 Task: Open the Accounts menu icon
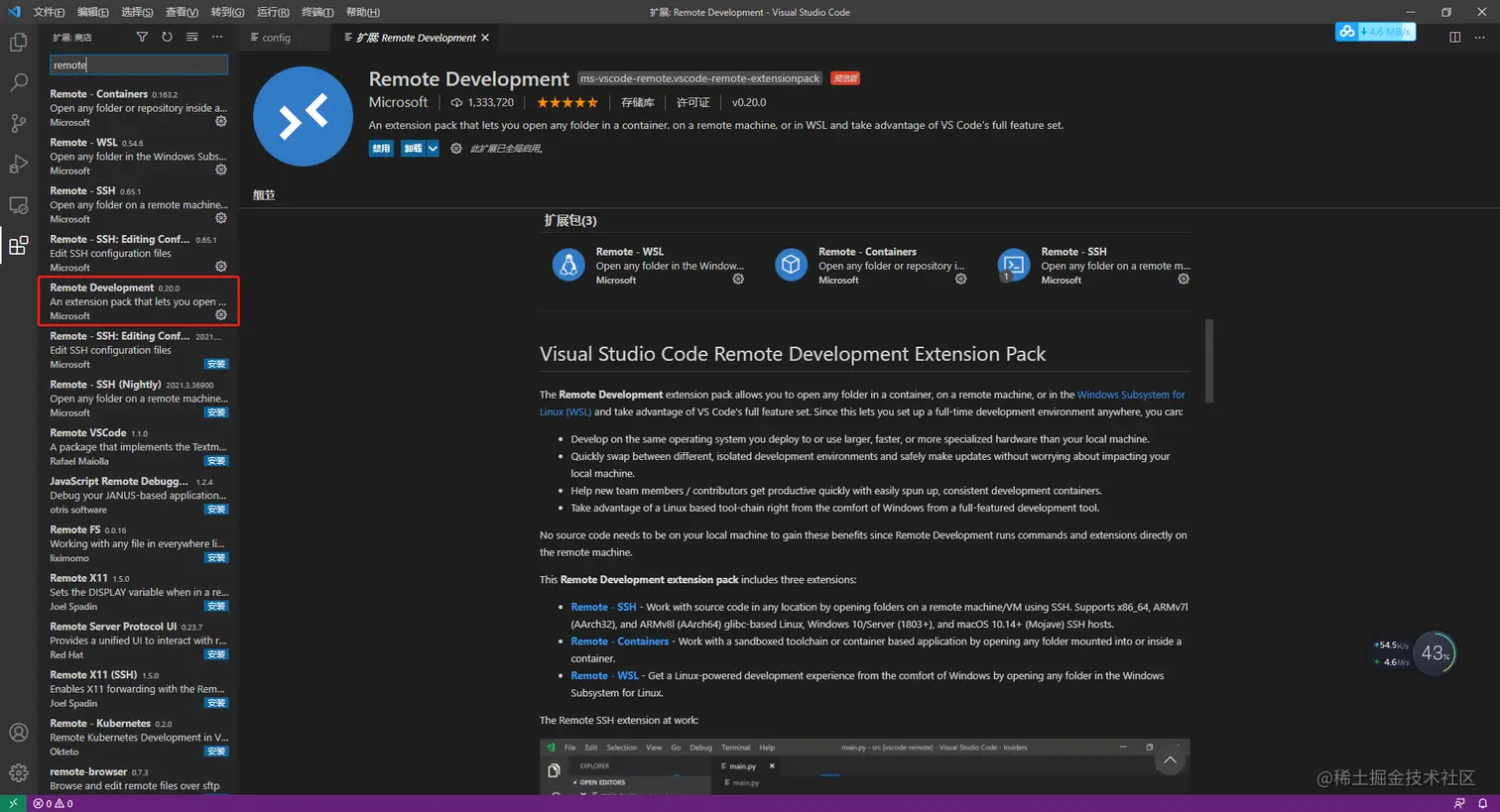pyautogui.click(x=18, y=733)
